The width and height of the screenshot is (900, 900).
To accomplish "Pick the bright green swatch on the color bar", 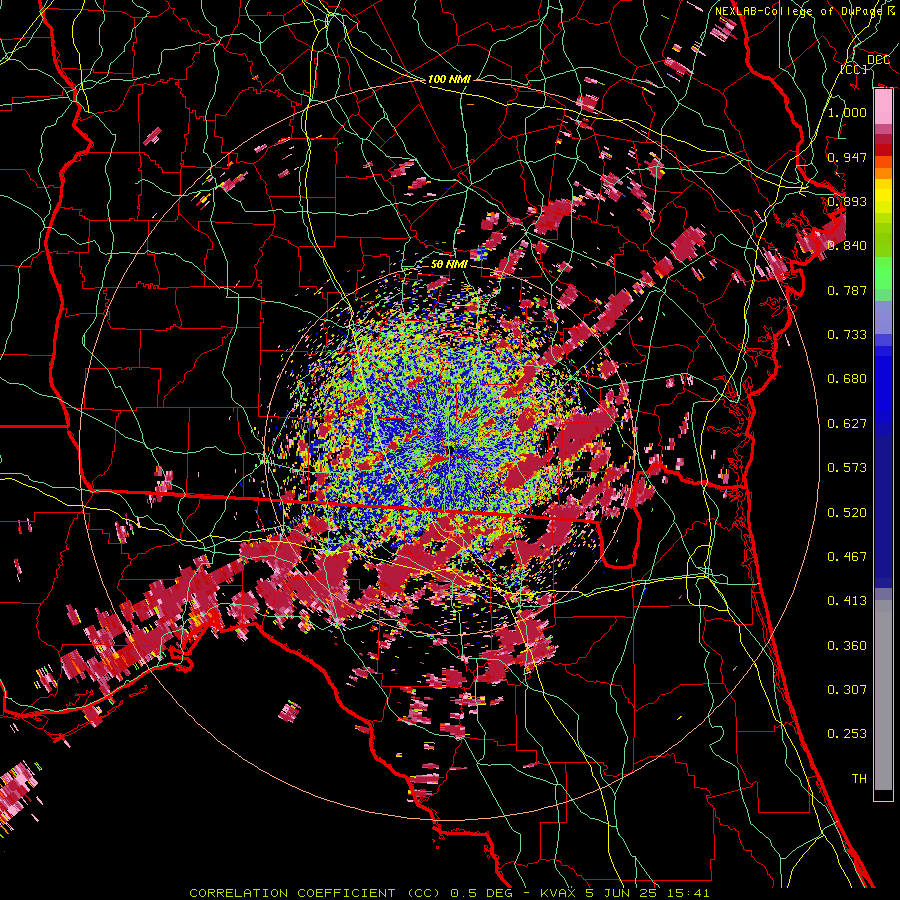I will 883,273.
